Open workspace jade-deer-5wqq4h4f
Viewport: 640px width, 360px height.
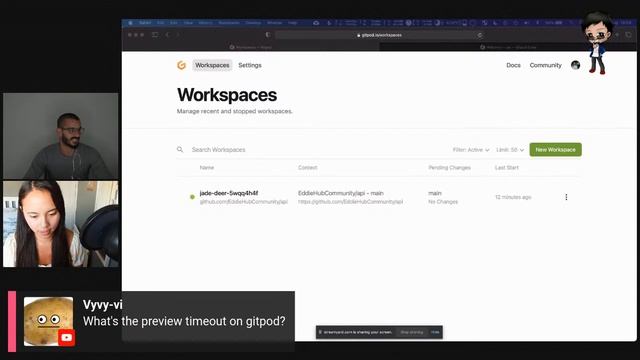point(229,193)
